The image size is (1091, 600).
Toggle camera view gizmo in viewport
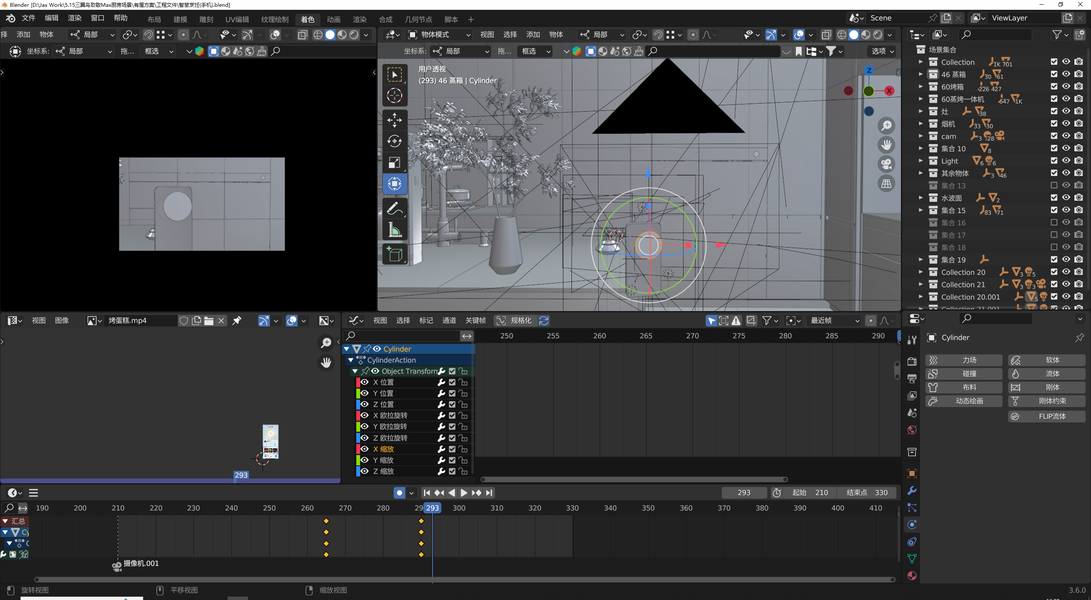point(886,164)
